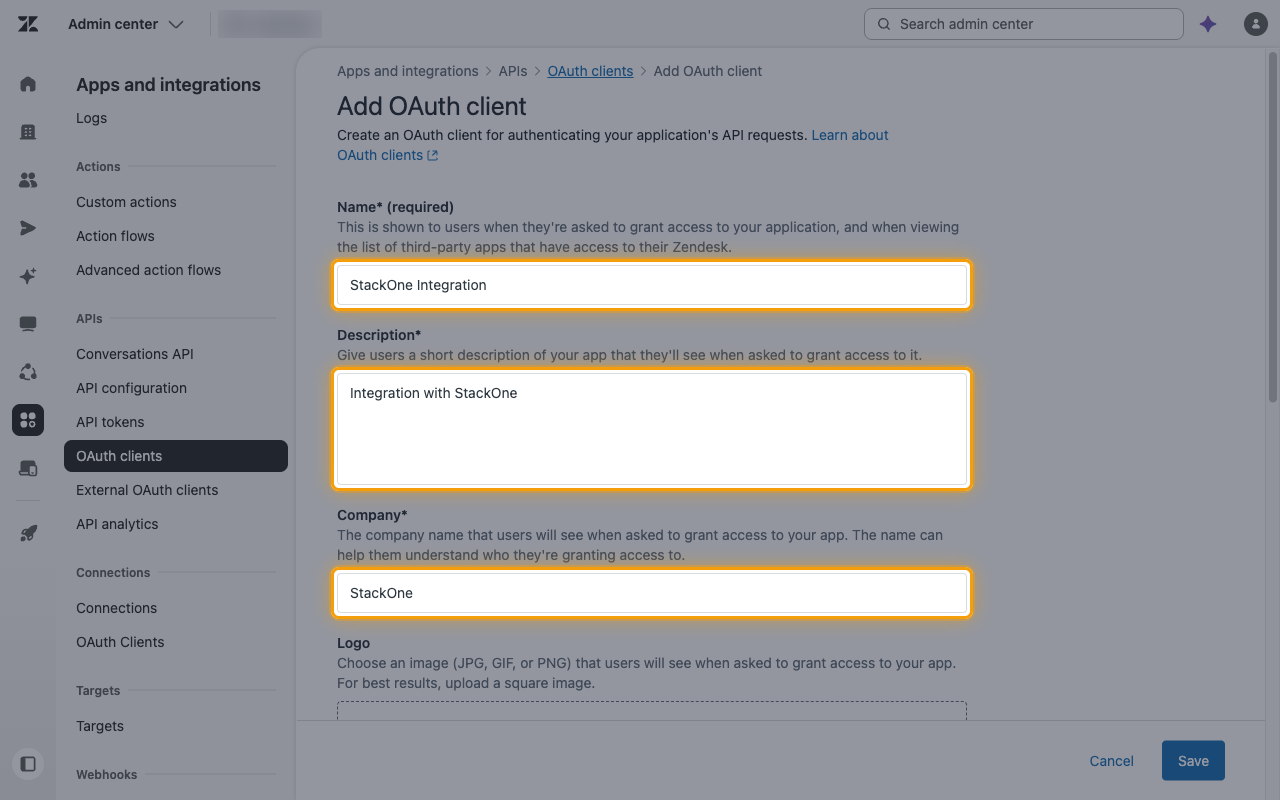The width and height of the screenshot is (1280, 800).
Task: Open the rocket icon in sidebar
Action: pos(28,533)
